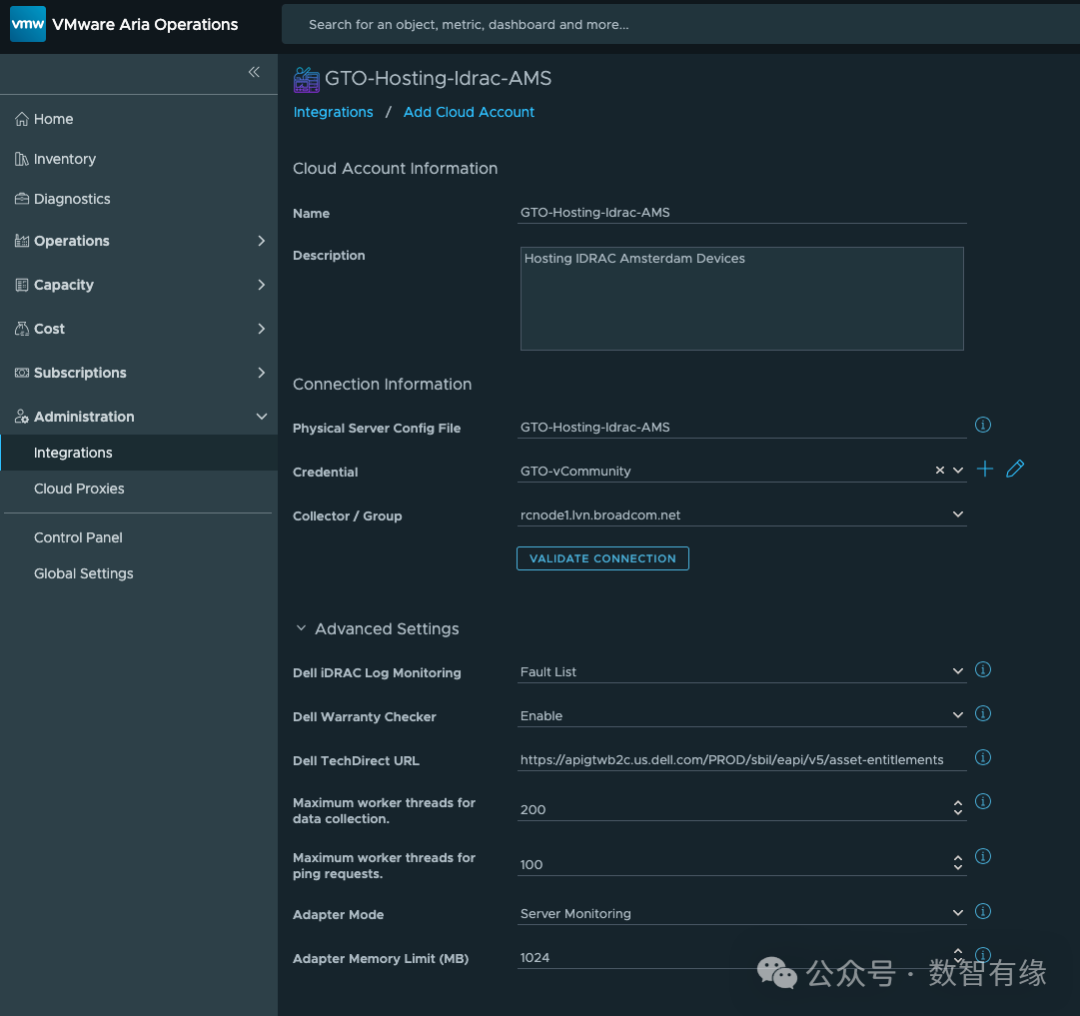Screen dimensions: 1080x1016
Task: Click the Validate Connection button
Action: click(x=602, y=558)
